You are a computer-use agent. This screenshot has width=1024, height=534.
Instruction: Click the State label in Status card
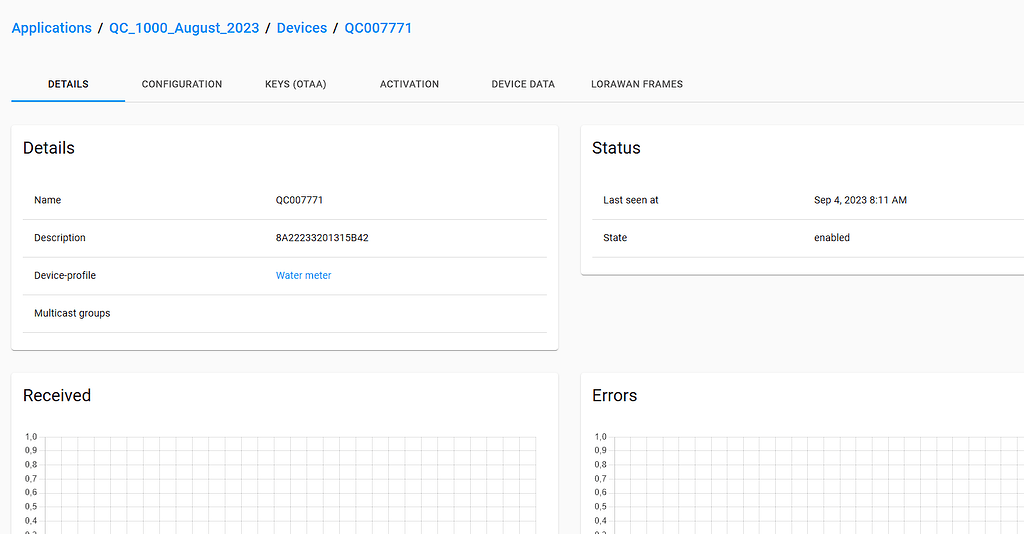615,238
